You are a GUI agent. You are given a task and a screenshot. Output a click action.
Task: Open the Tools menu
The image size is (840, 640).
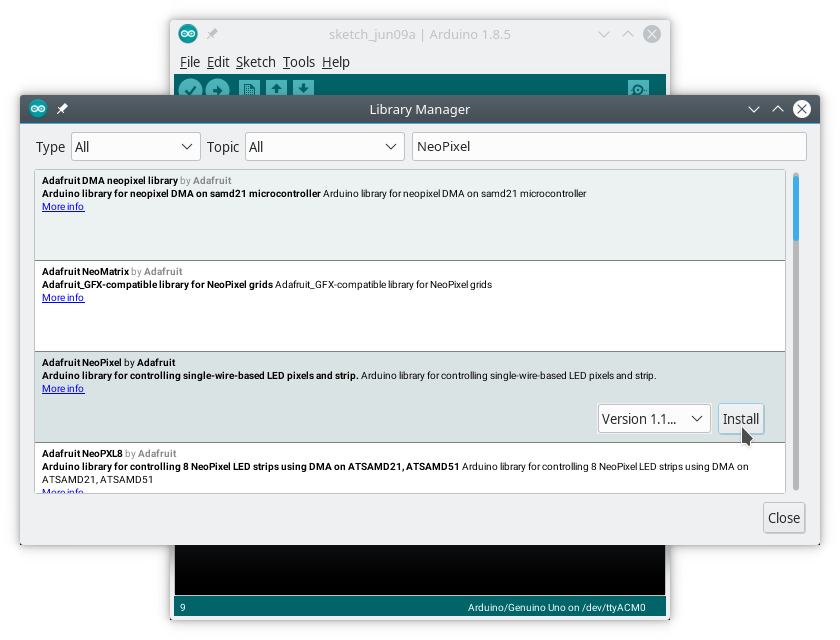(x=299, y=62)
